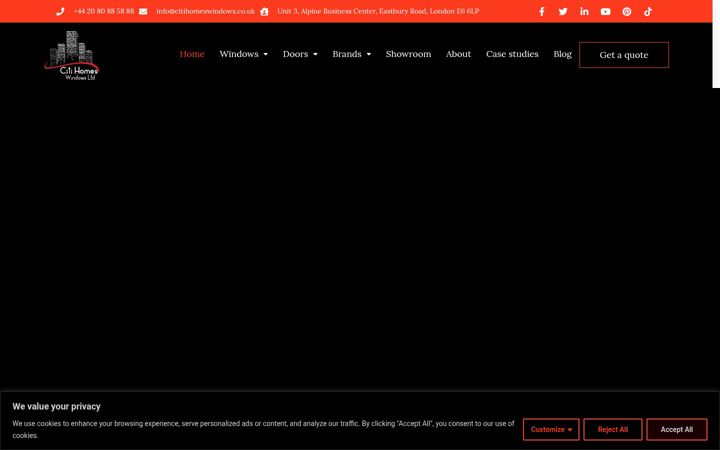720x450 pixels.
Task: Click the envelope email icon
Action: [143, 11]
